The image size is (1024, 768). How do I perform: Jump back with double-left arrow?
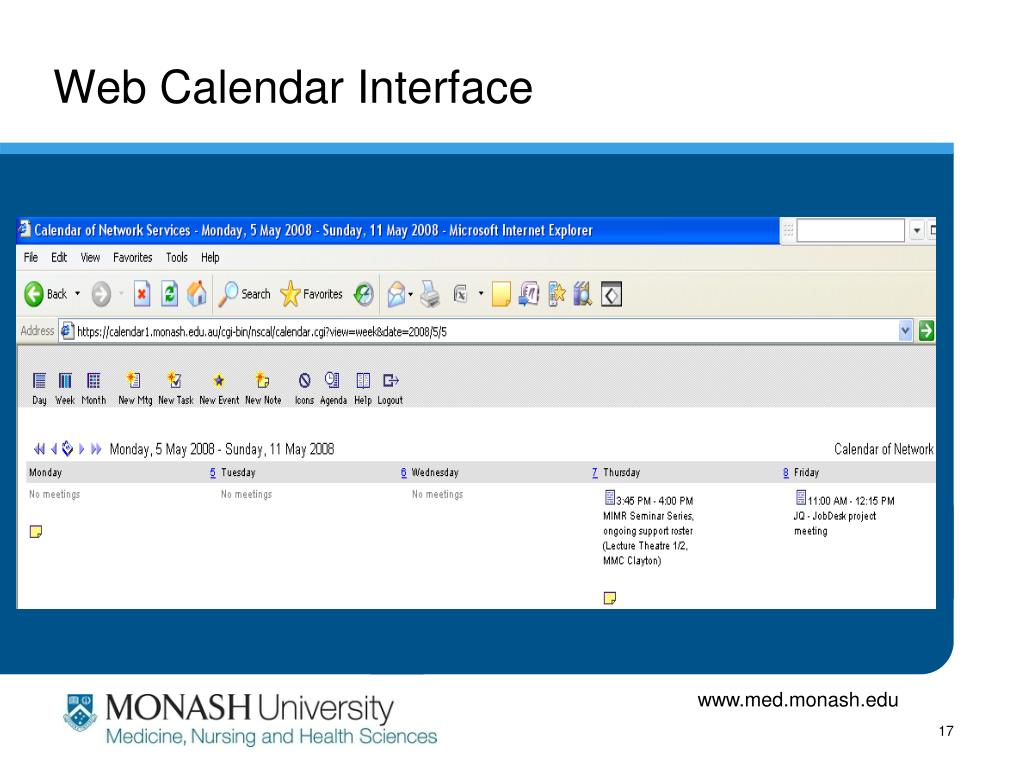pos(40,449)
